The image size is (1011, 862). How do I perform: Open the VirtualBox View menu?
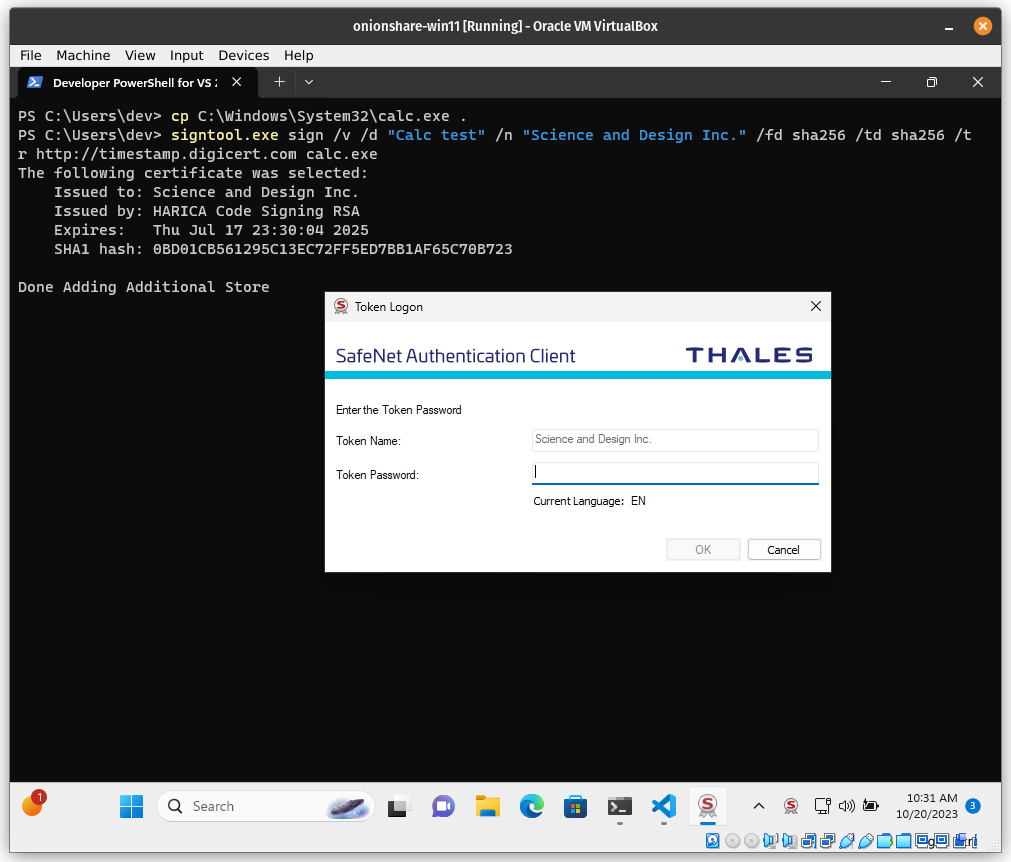coord(140,55)
